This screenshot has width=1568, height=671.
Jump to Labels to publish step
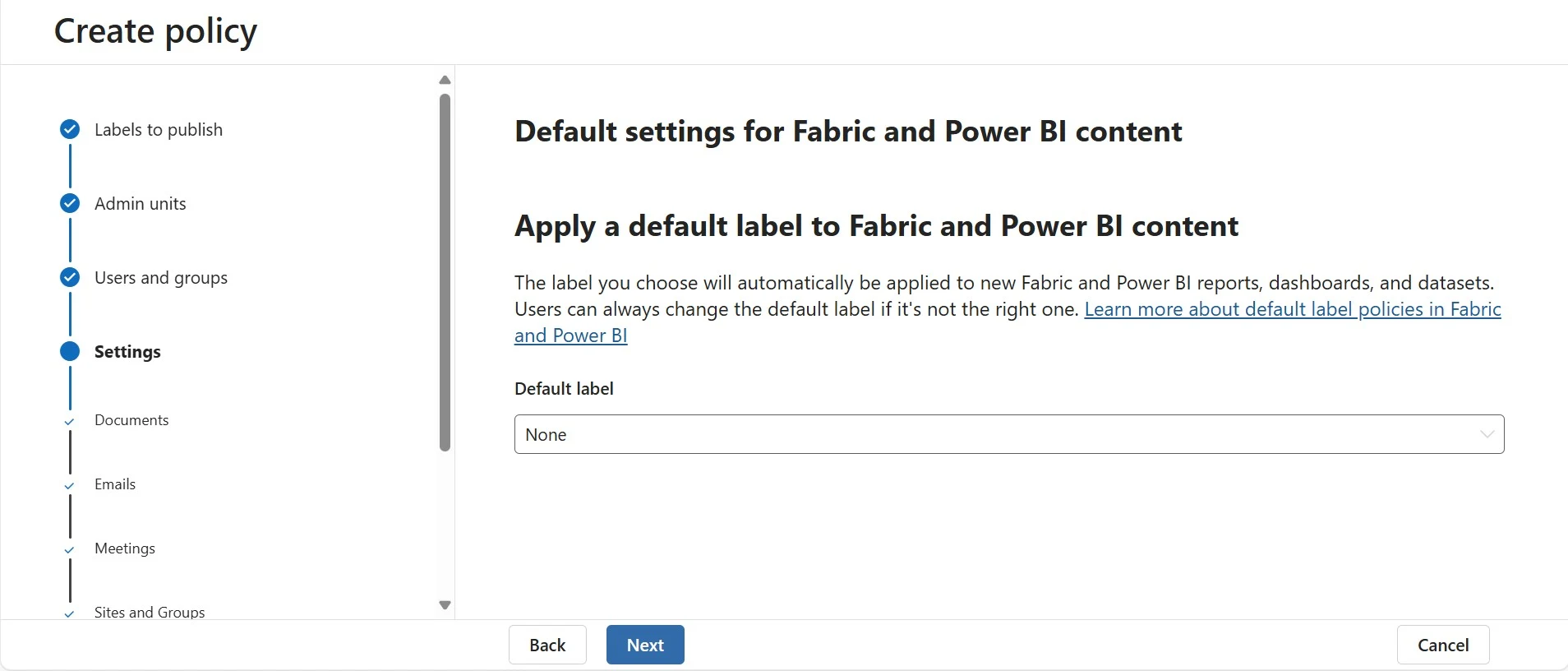[x=159, y=130]
